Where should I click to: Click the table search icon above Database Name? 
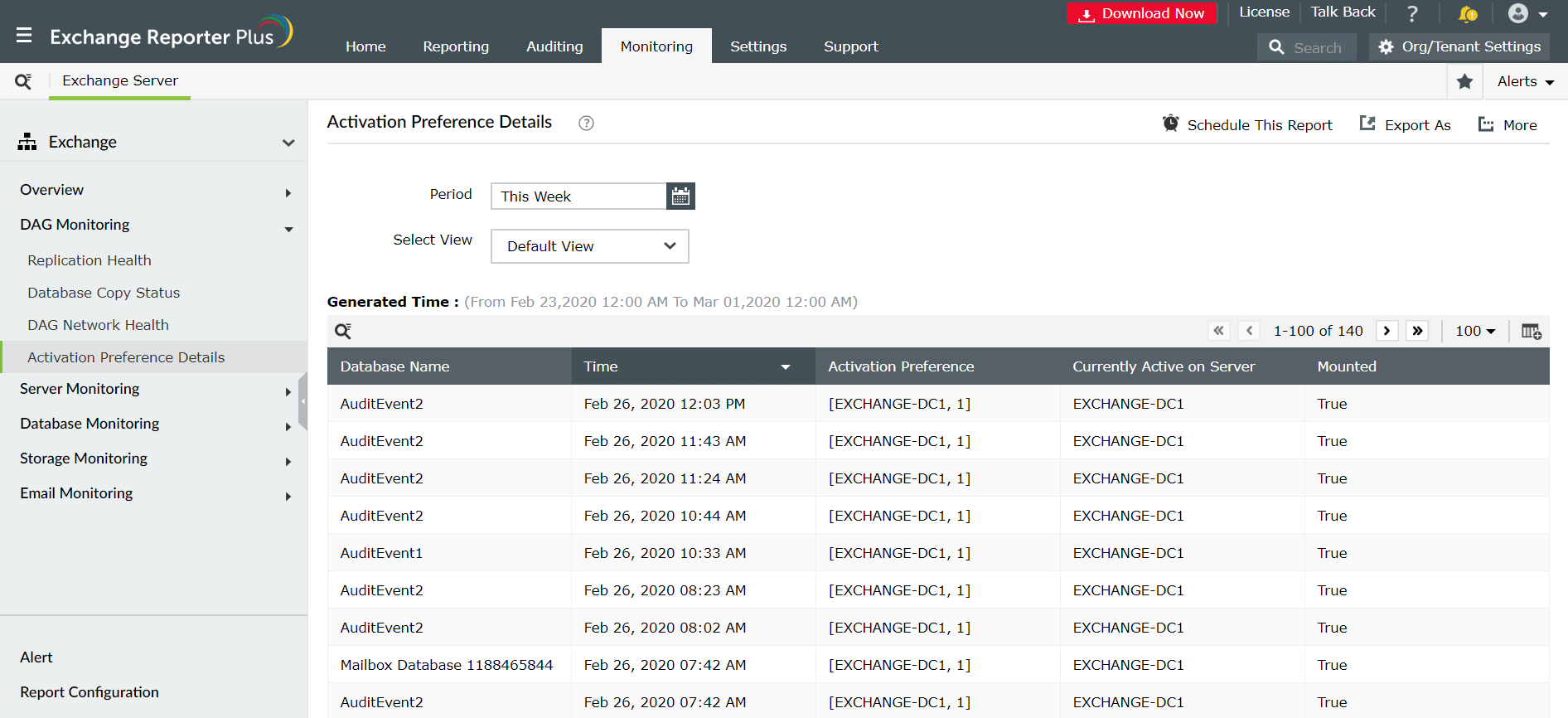click(x=343, y=332)
